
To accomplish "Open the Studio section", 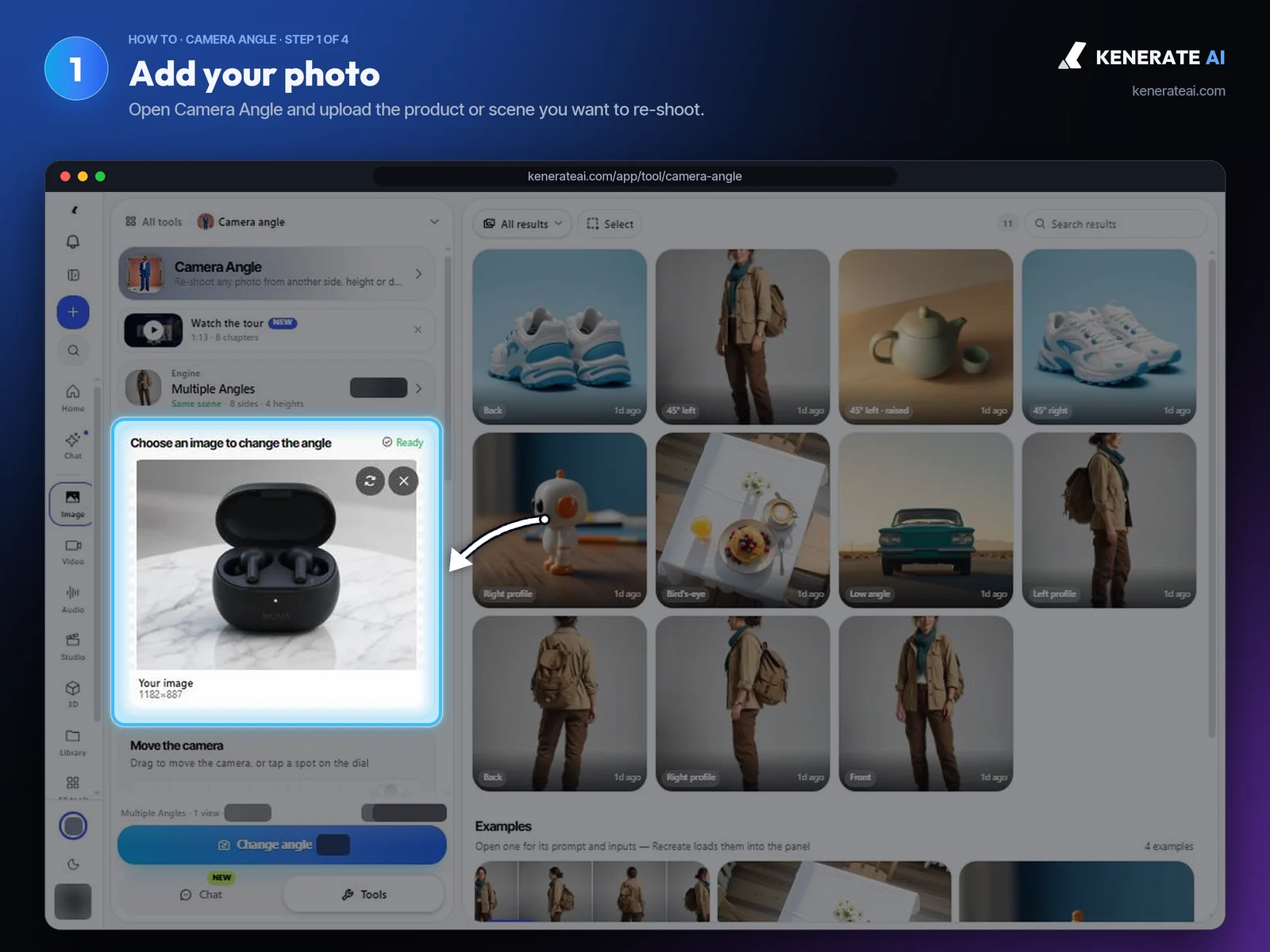I will [73, 647].
